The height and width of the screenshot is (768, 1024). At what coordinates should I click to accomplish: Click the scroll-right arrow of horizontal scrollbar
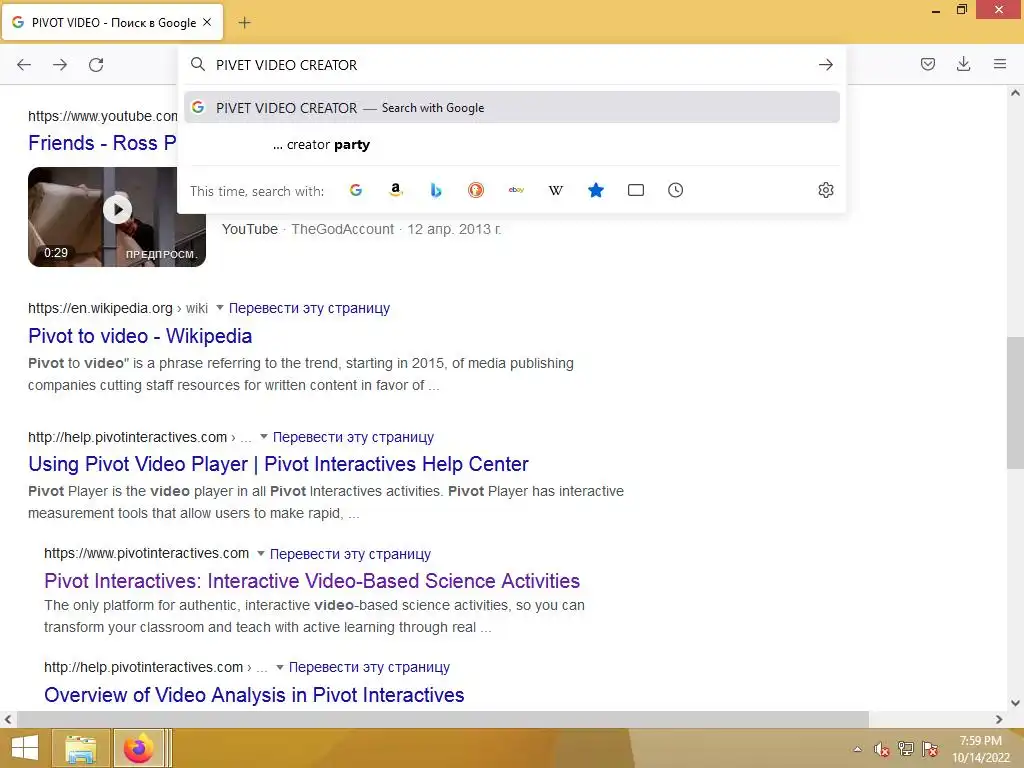point(999,719)
